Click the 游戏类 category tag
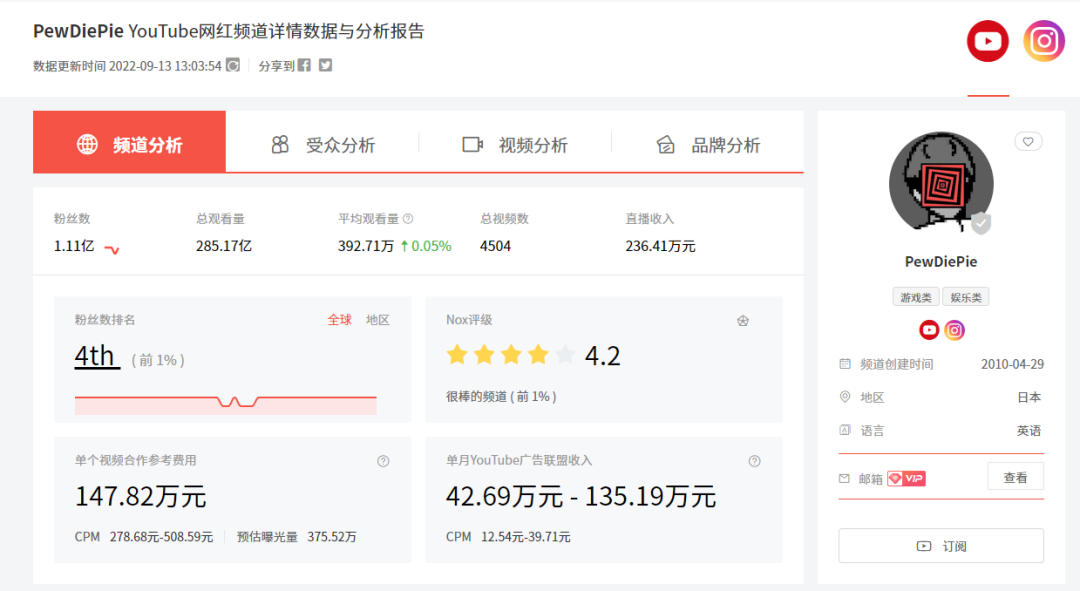Screen dimensions: 1080x591 [x=915, y=297]
